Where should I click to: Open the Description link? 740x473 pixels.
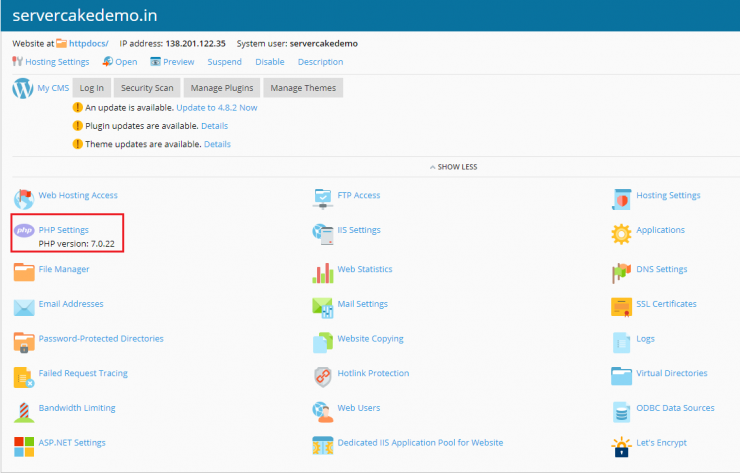(x=320, y=62)
